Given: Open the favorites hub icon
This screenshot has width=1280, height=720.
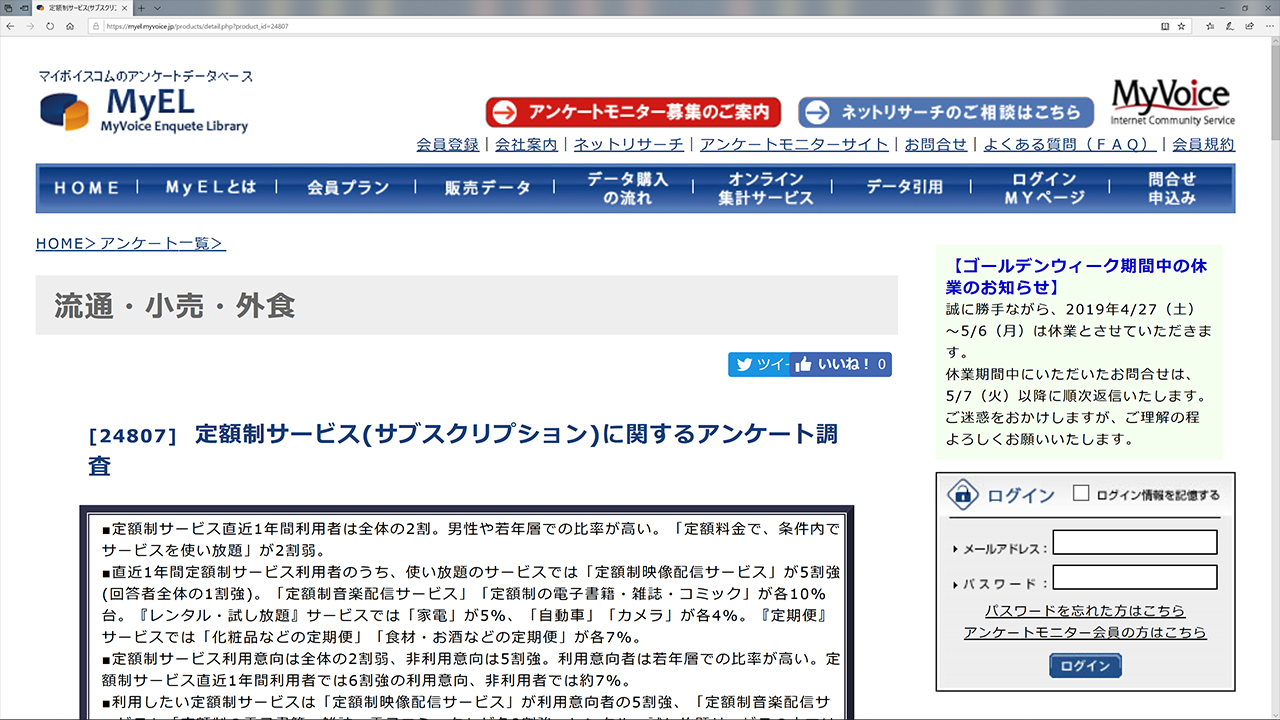Looking at the screenshot, I should (x=1209, y=26).
